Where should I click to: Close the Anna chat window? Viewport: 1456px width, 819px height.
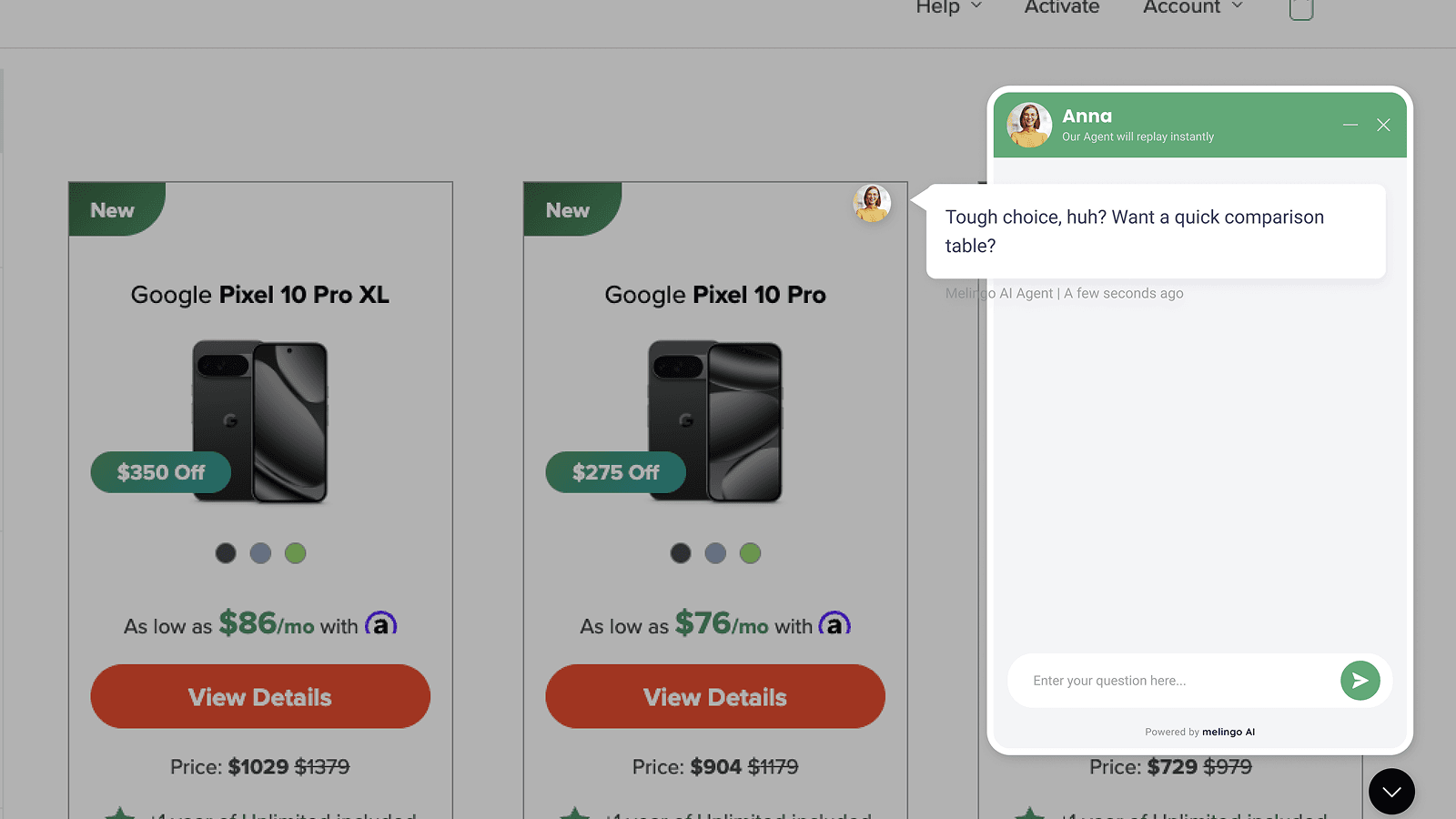1383,125
